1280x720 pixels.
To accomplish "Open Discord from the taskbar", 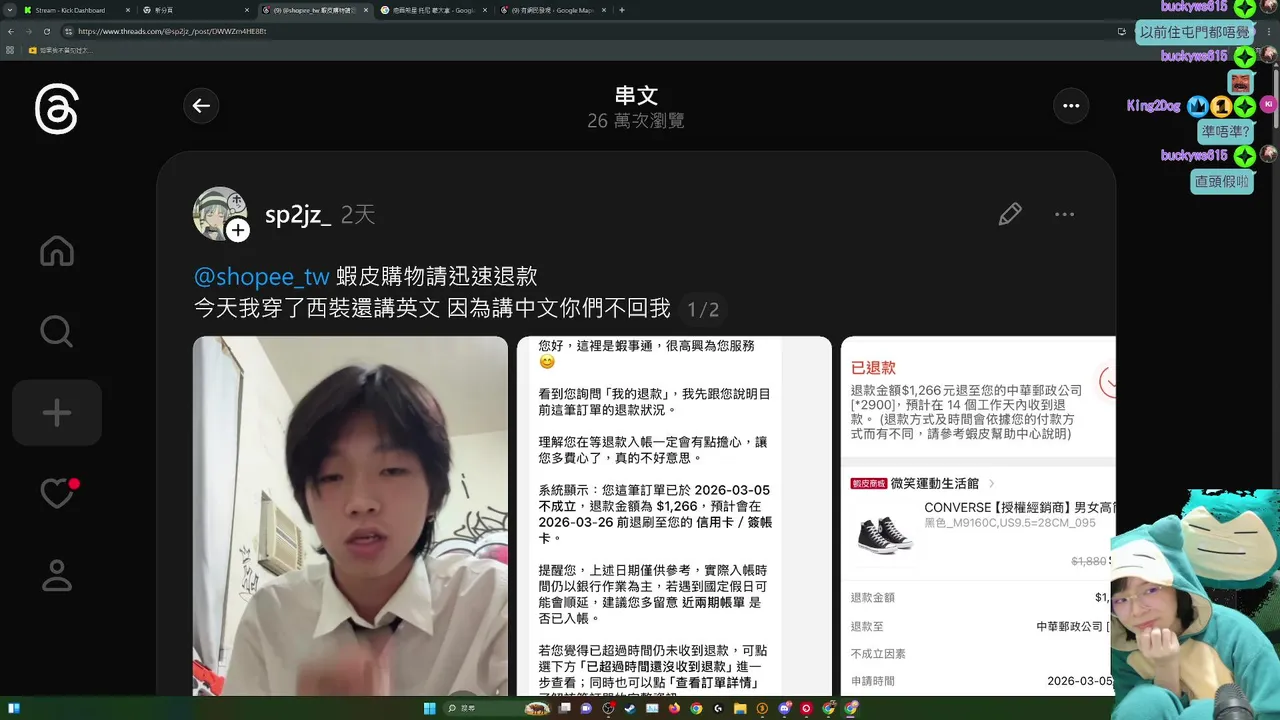I will pos(785,708).
